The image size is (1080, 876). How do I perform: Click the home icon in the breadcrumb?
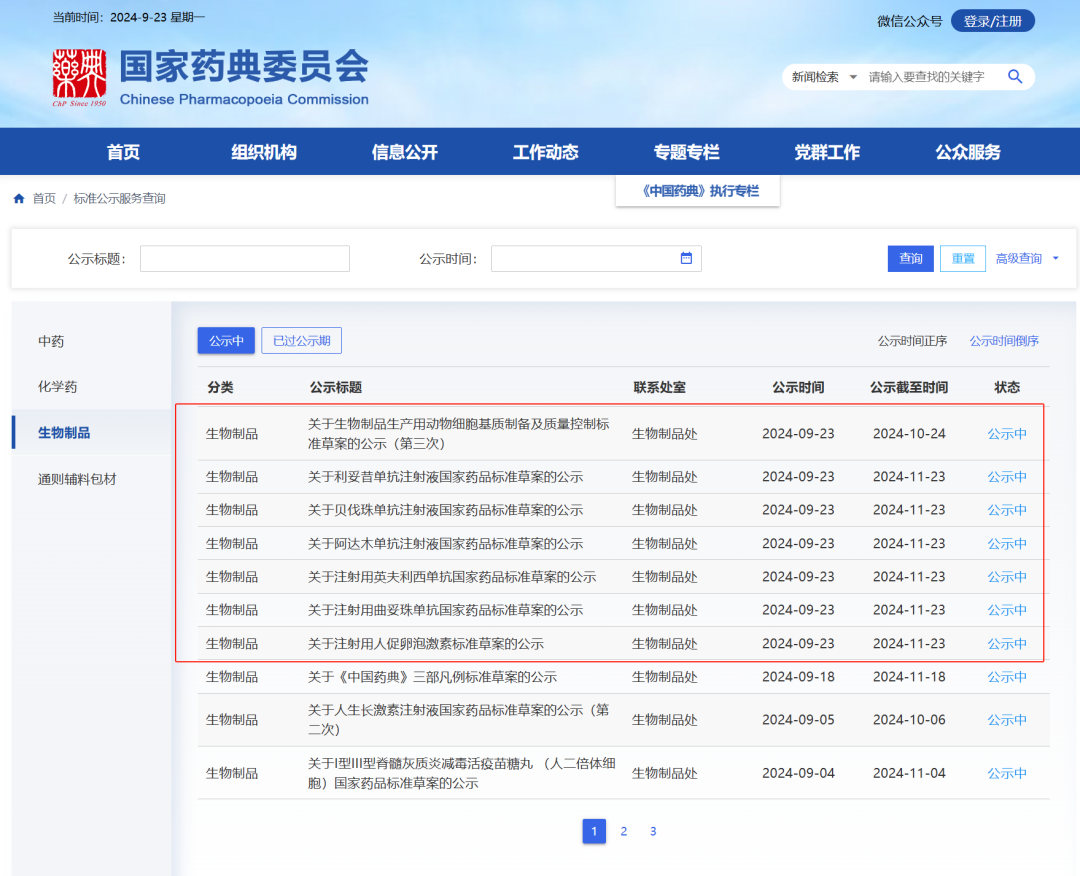pyautogui.click(x=18, y=198)
